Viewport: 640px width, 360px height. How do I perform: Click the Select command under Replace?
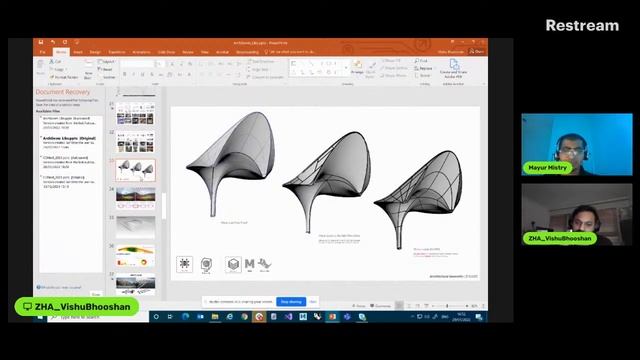pos(422,76)
